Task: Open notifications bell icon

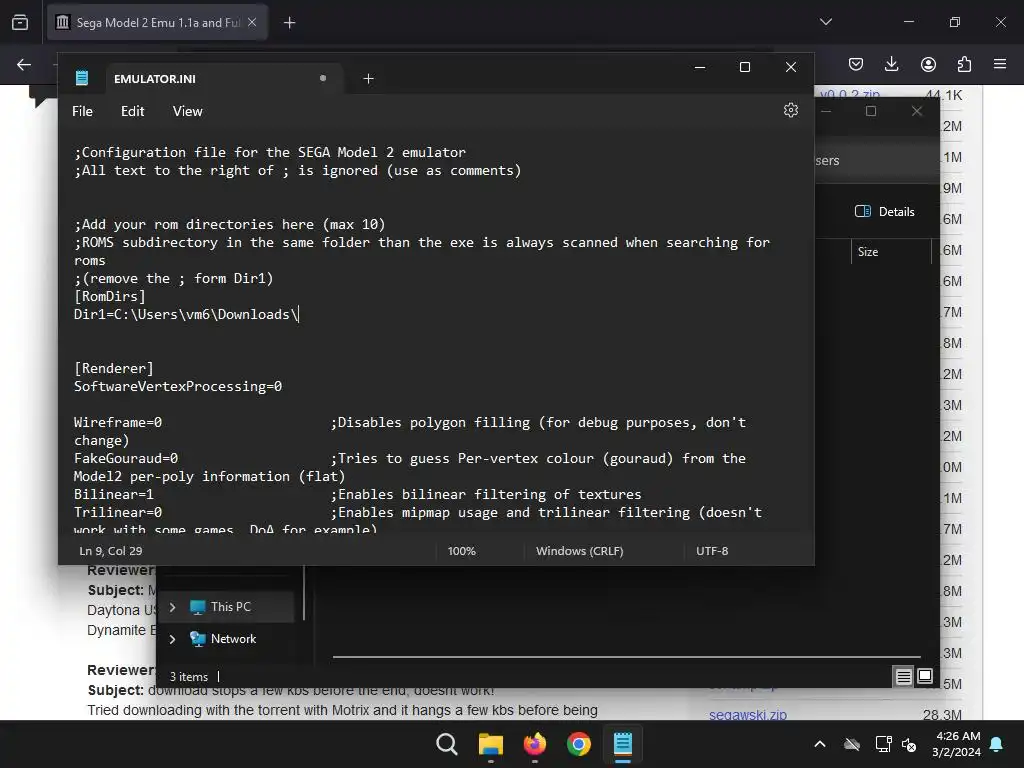Action: (x=997, y=744)
